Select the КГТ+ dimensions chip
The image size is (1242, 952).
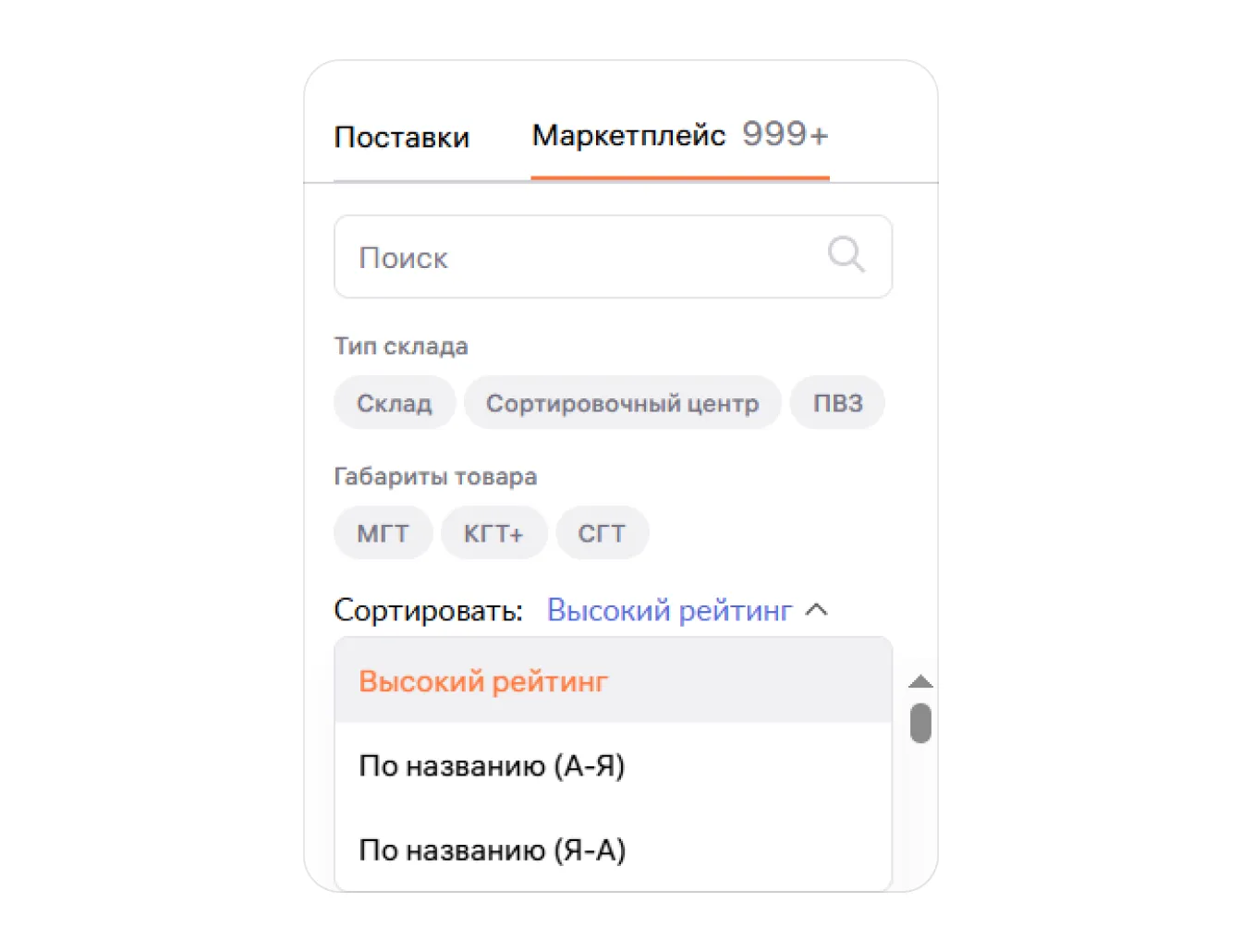493,533
